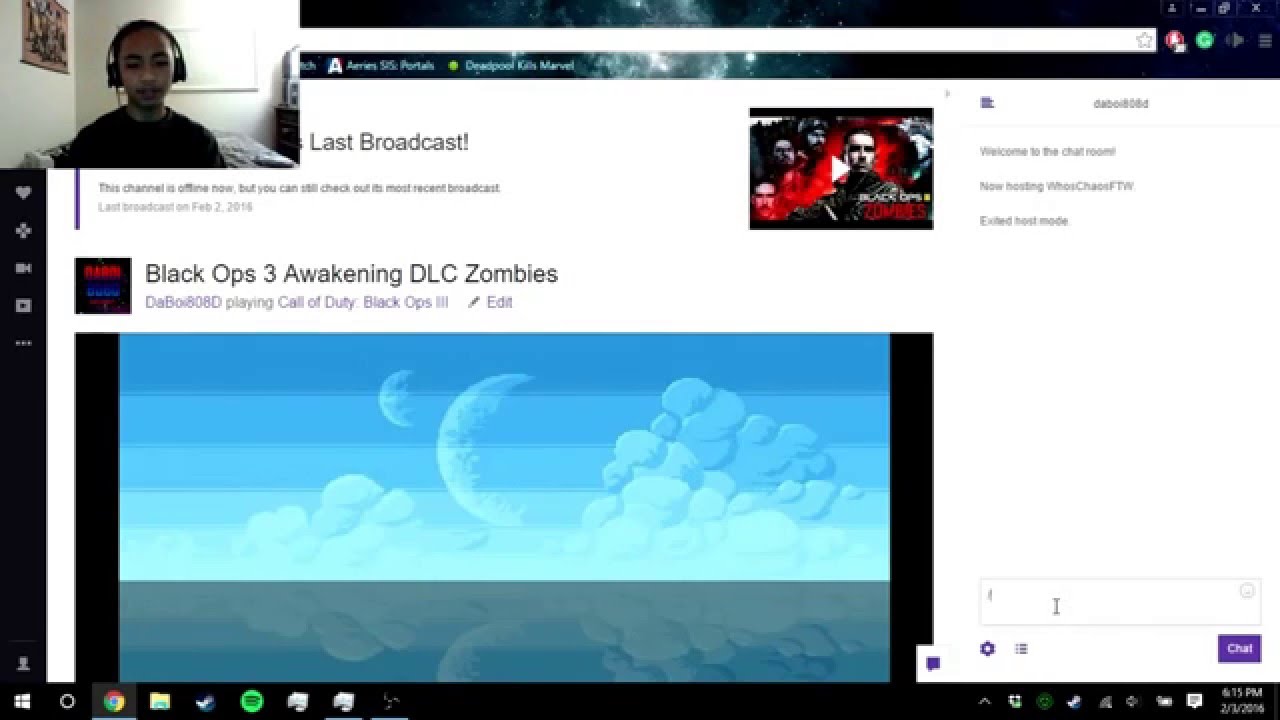Screen dimensions: 1280x720
Task: Click the 'Exited host mode' chat message
Action: click(1024, 221)
